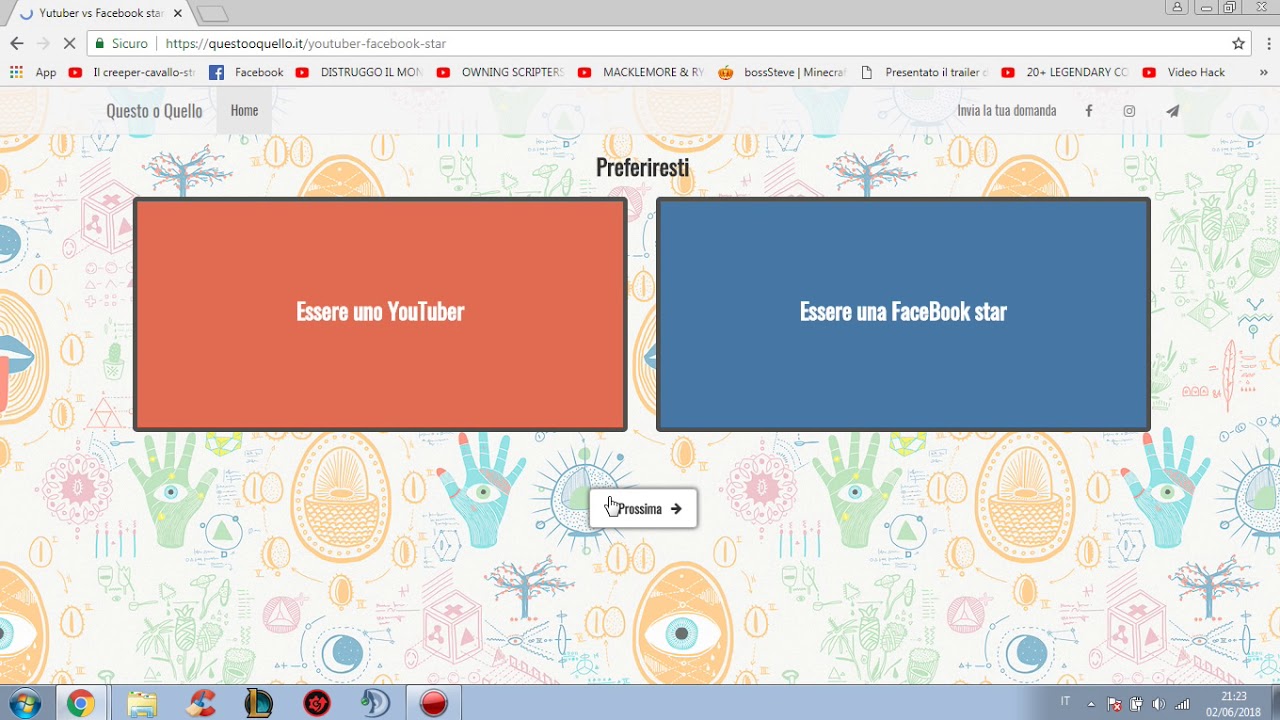Click the Sicuro secure padlock indicator
The height and width of the screenshot is (720, 1280).
coord(122,43)
